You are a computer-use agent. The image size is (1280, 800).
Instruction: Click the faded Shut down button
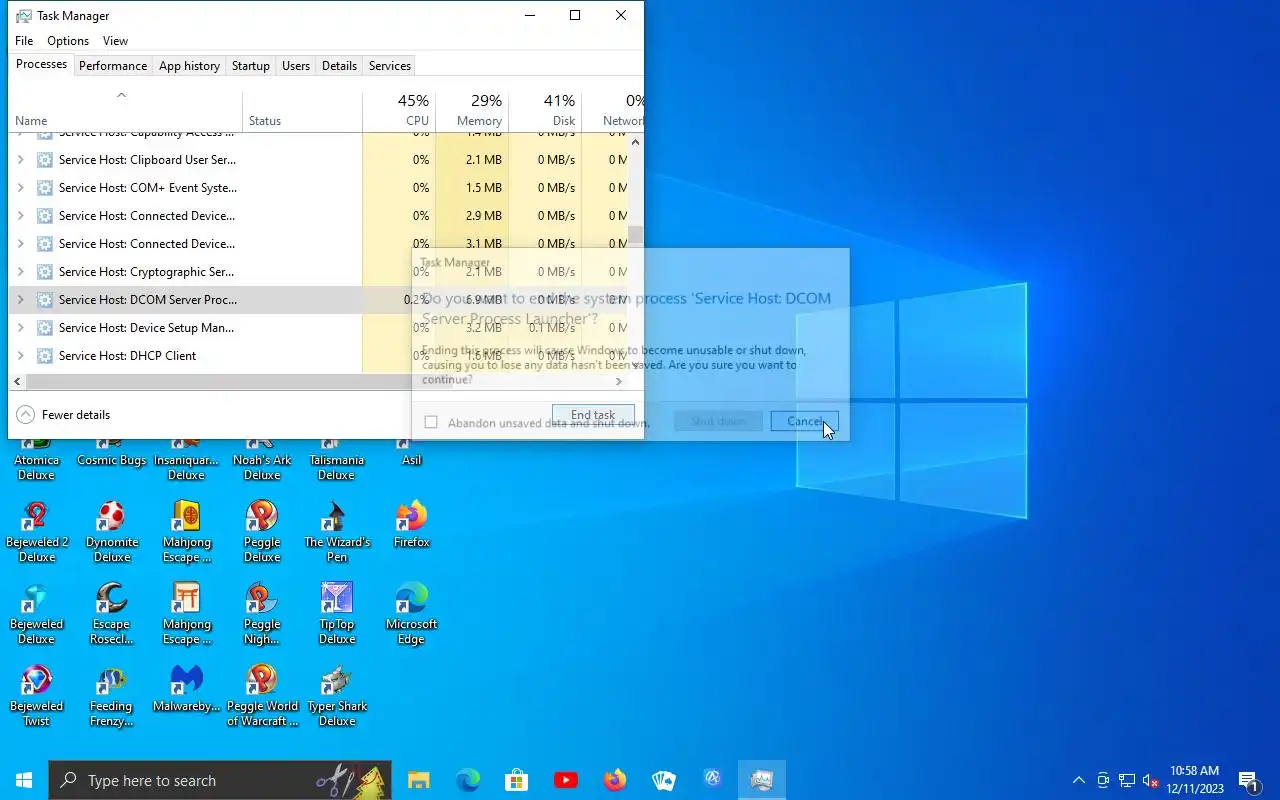coord(719,422)
